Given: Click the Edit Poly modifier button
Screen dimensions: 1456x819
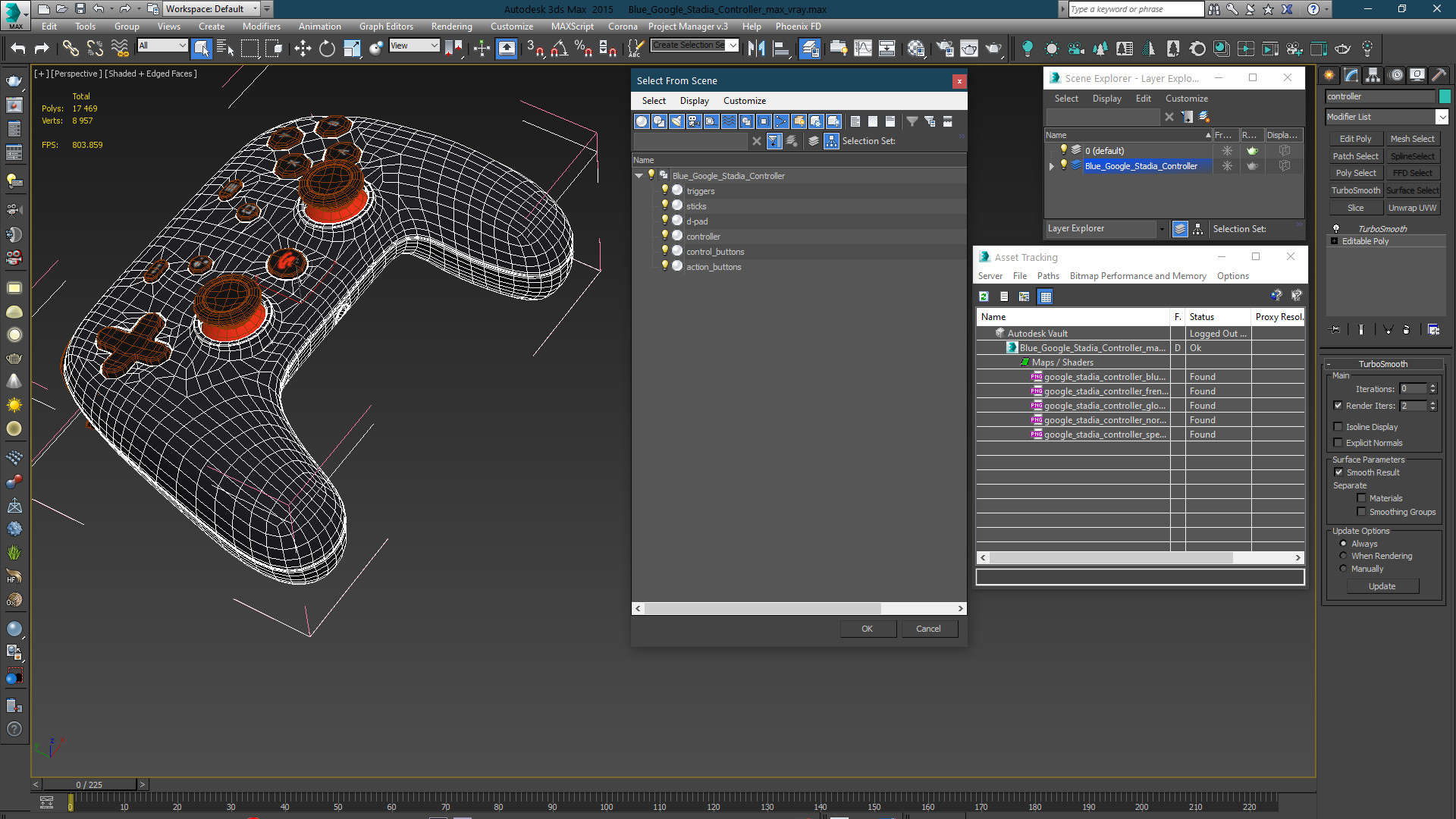Looking at the screenshot, I should [x=1355, y=139].
